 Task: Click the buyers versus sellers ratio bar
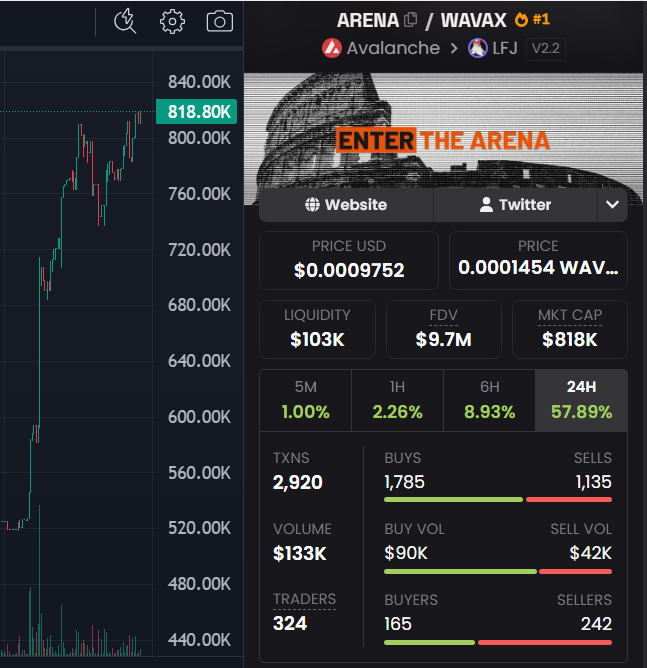(498, 642)
